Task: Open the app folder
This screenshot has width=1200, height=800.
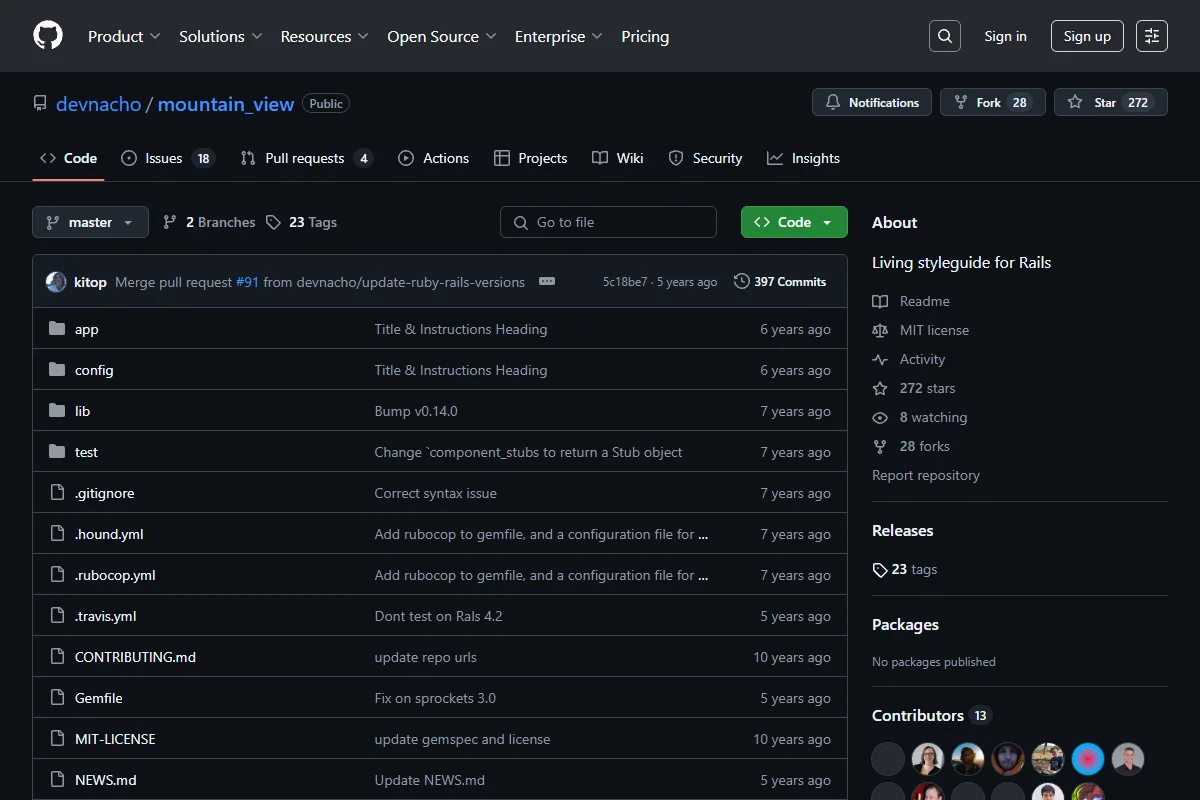Action: (86, 329)
